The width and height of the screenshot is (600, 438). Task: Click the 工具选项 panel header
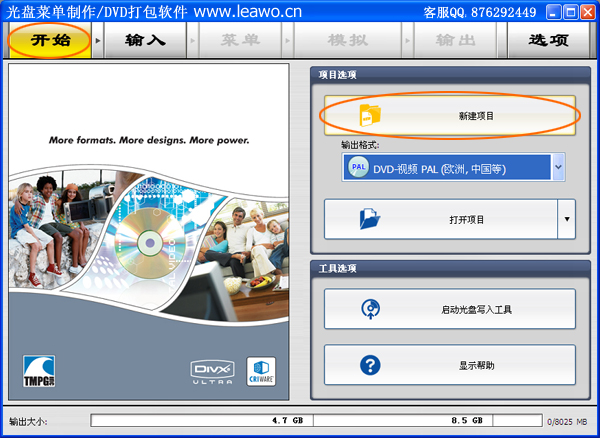tap(450, 269)
